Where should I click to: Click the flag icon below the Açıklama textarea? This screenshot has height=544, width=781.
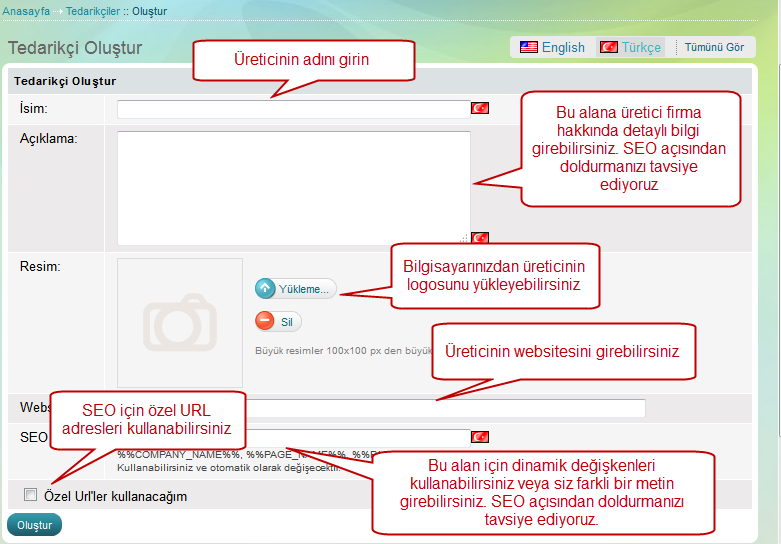(480, 238)
